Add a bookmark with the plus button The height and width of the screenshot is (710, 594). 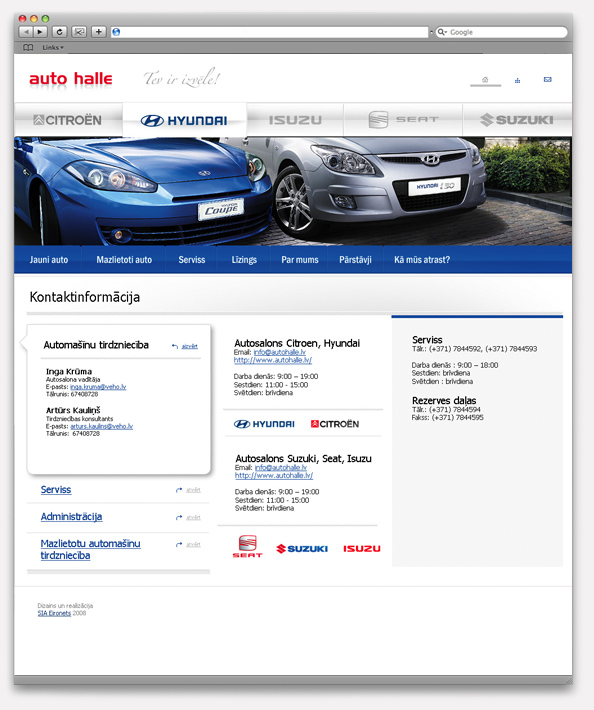(98, 32)
